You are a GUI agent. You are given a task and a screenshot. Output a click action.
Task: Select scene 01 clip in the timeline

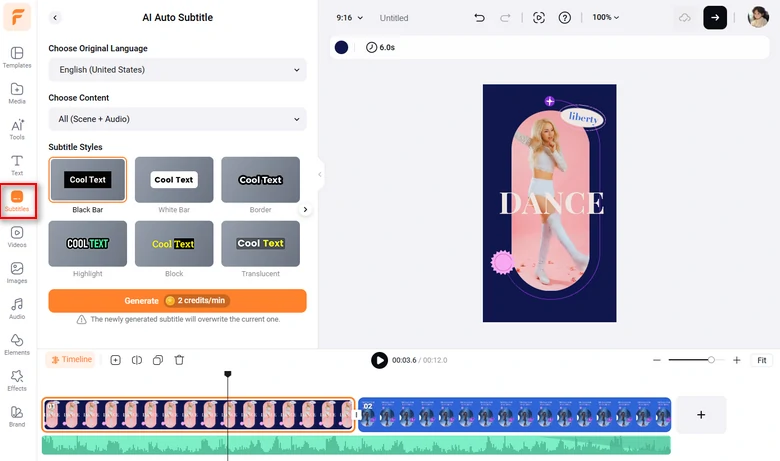coord(198,414)
